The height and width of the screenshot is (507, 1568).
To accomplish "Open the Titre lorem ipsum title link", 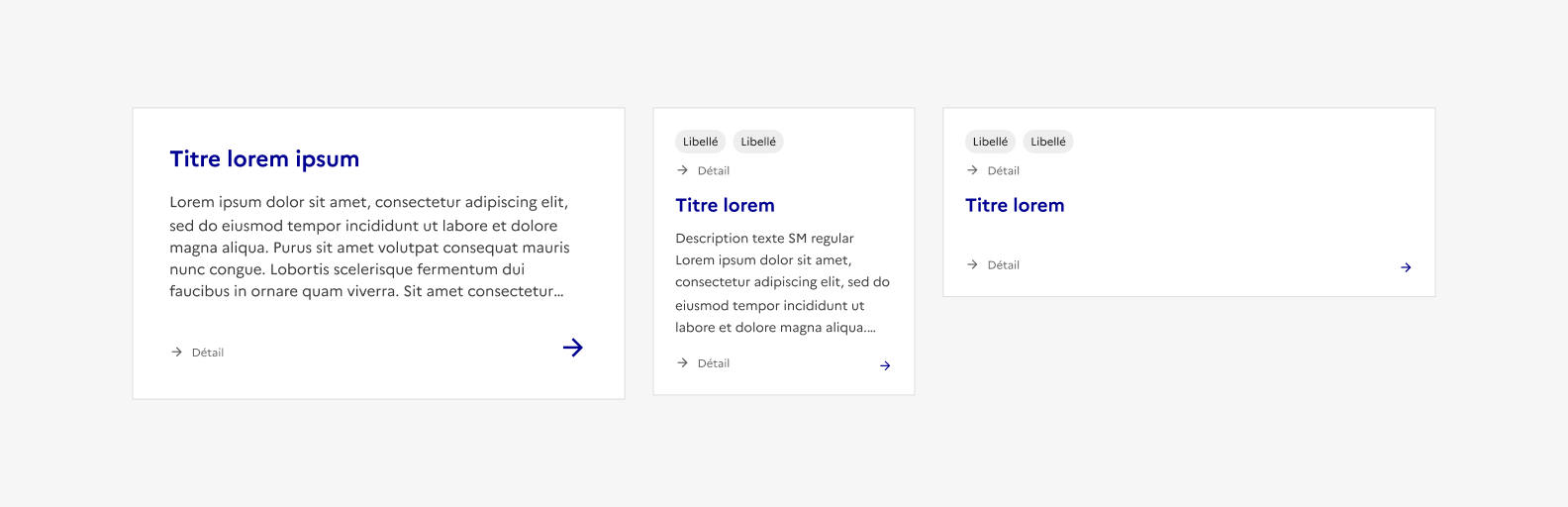I will [x=264, y=158].
